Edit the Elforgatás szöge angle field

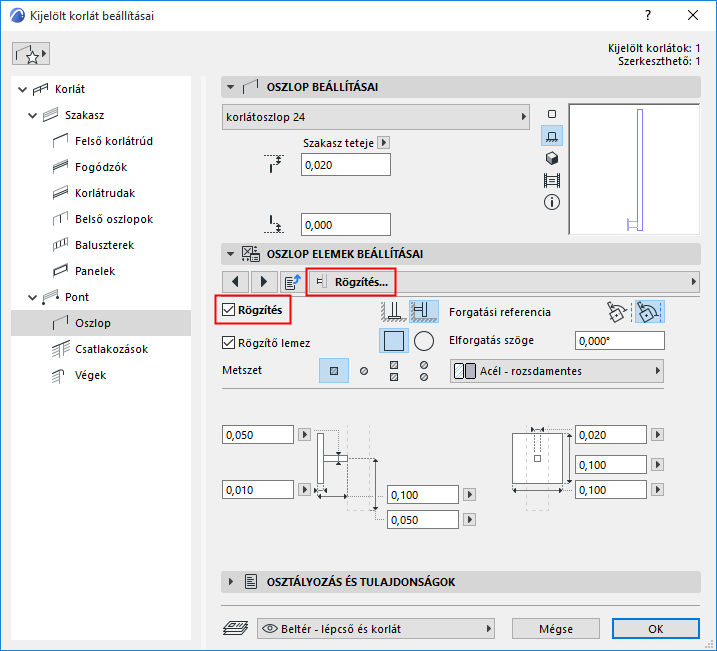[x=620, y=341]
